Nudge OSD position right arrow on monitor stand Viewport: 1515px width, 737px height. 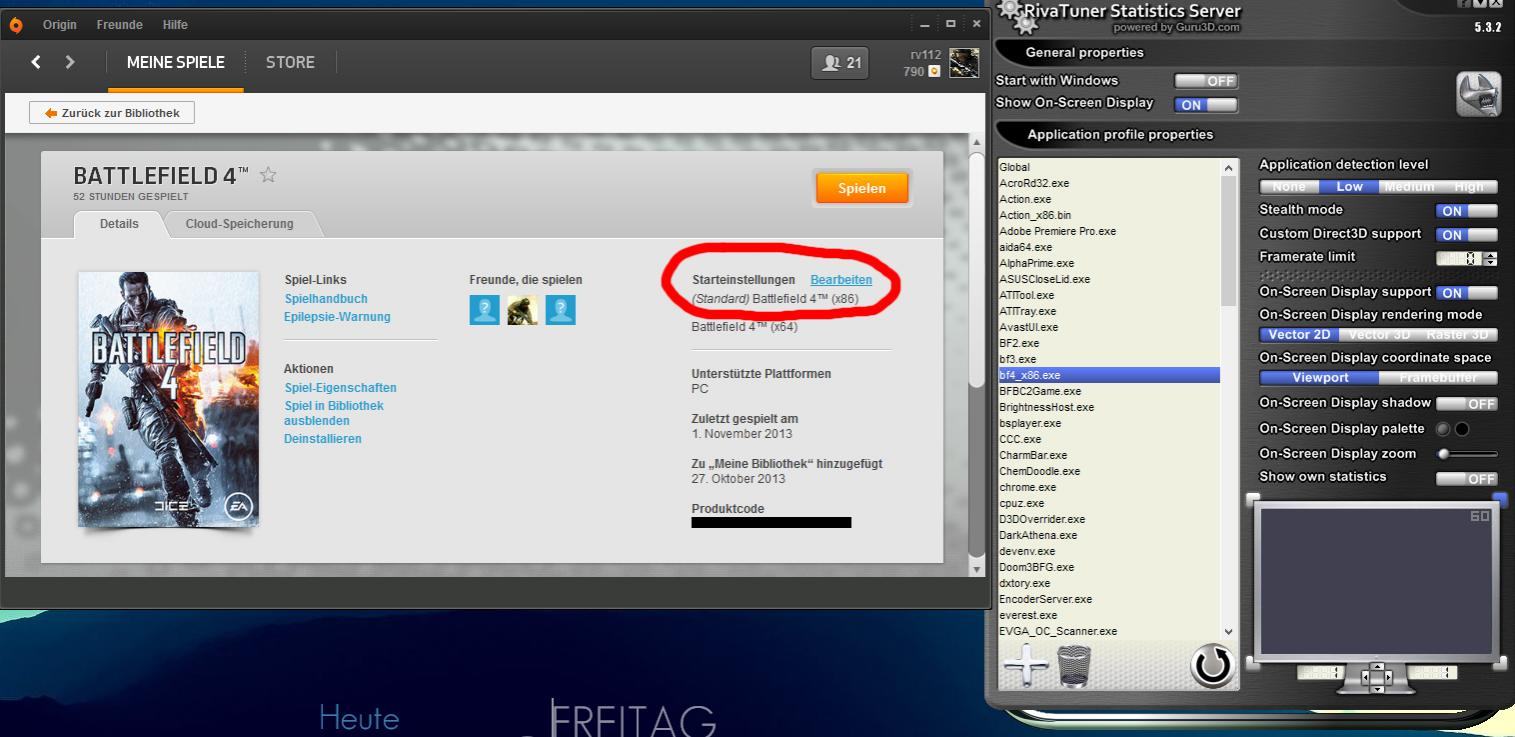(x=1390, y=678)
